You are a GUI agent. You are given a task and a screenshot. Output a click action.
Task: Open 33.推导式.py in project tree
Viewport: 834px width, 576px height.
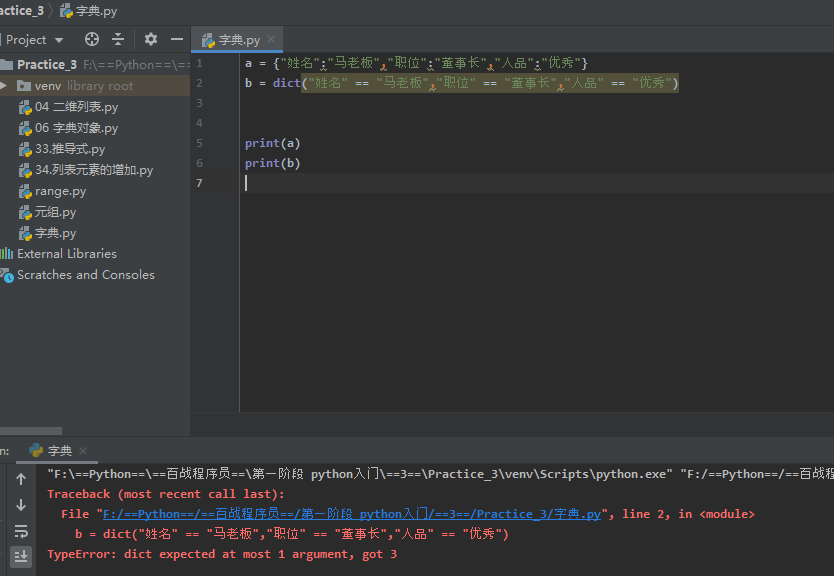tap(70, 149)
